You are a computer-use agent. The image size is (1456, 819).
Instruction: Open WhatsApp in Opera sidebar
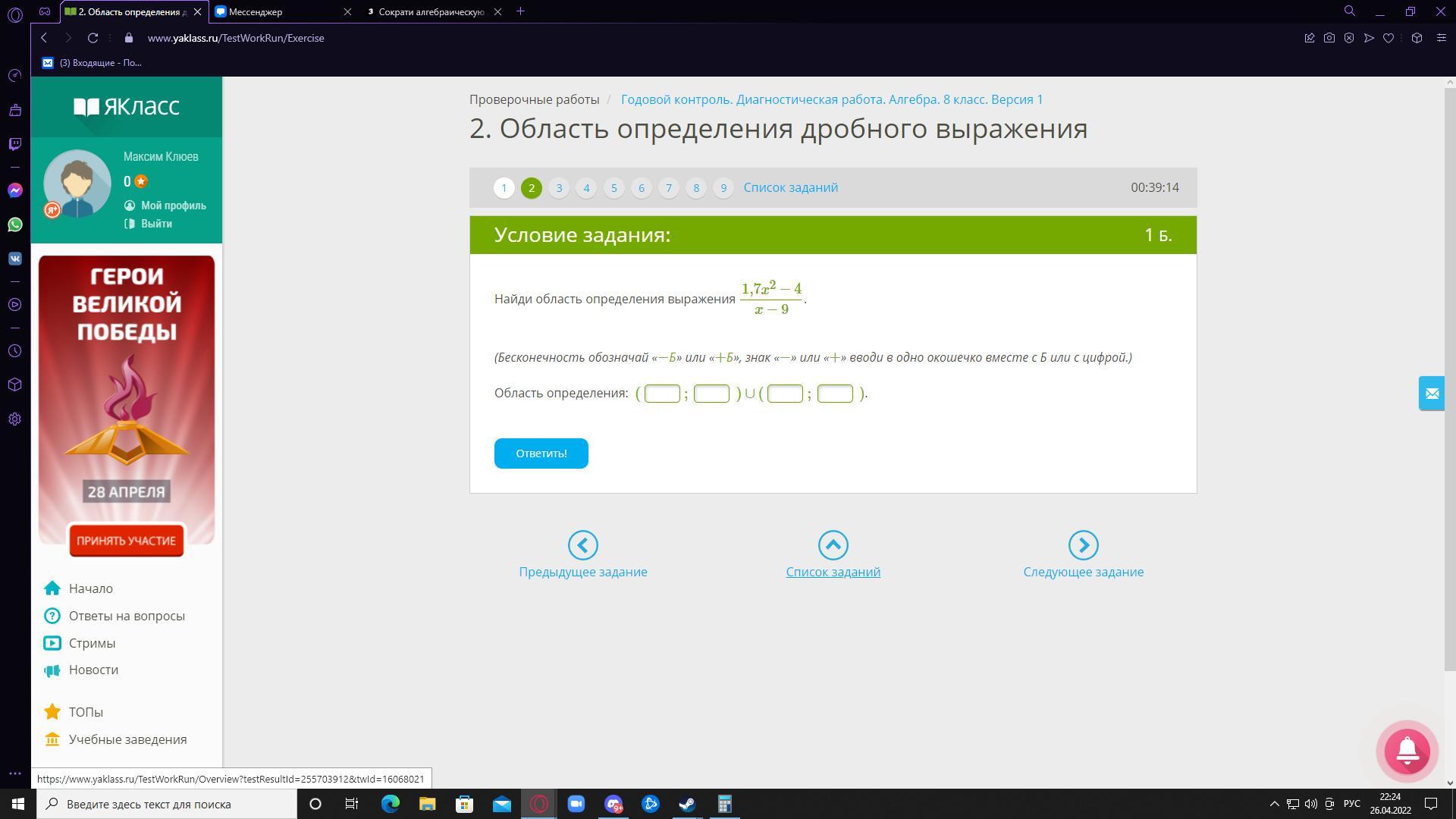(14, 224)
